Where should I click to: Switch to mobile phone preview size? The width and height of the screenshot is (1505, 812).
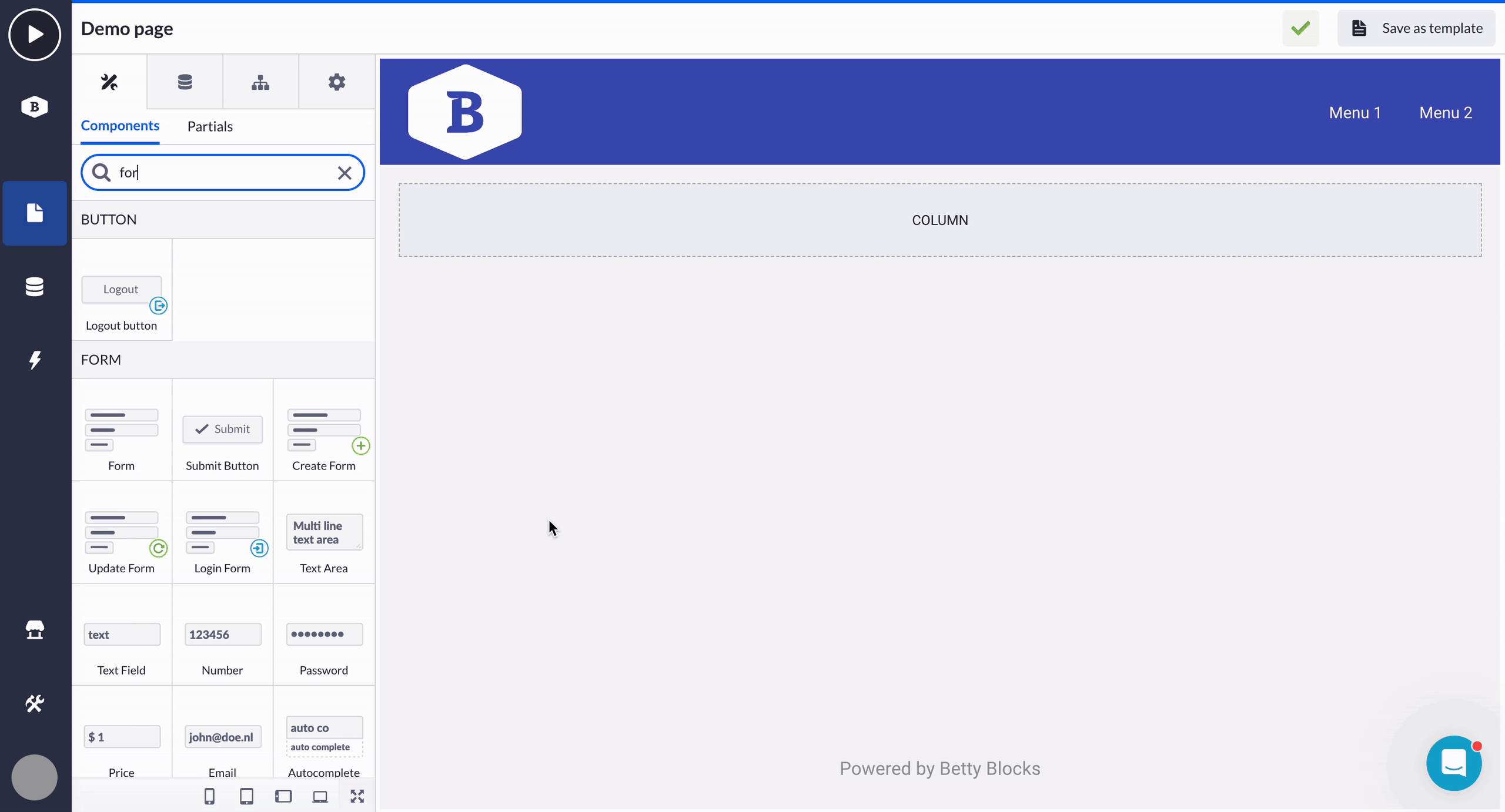coord(209,796)
